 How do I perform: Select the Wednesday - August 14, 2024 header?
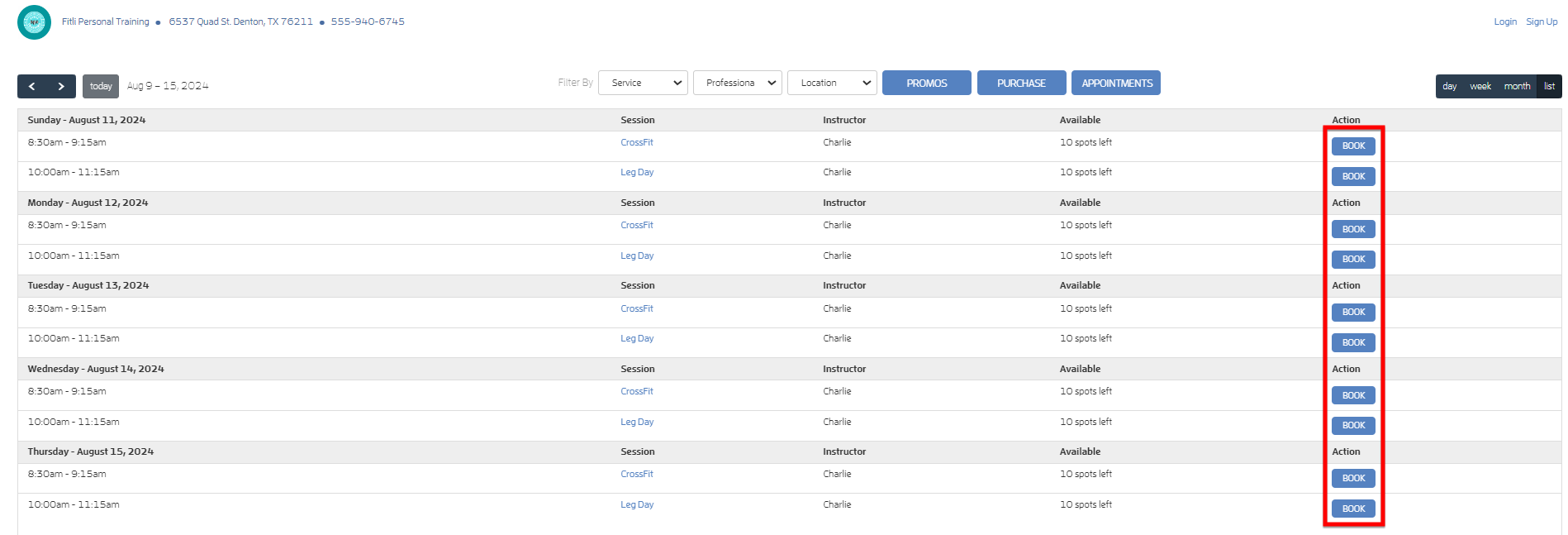96,369
